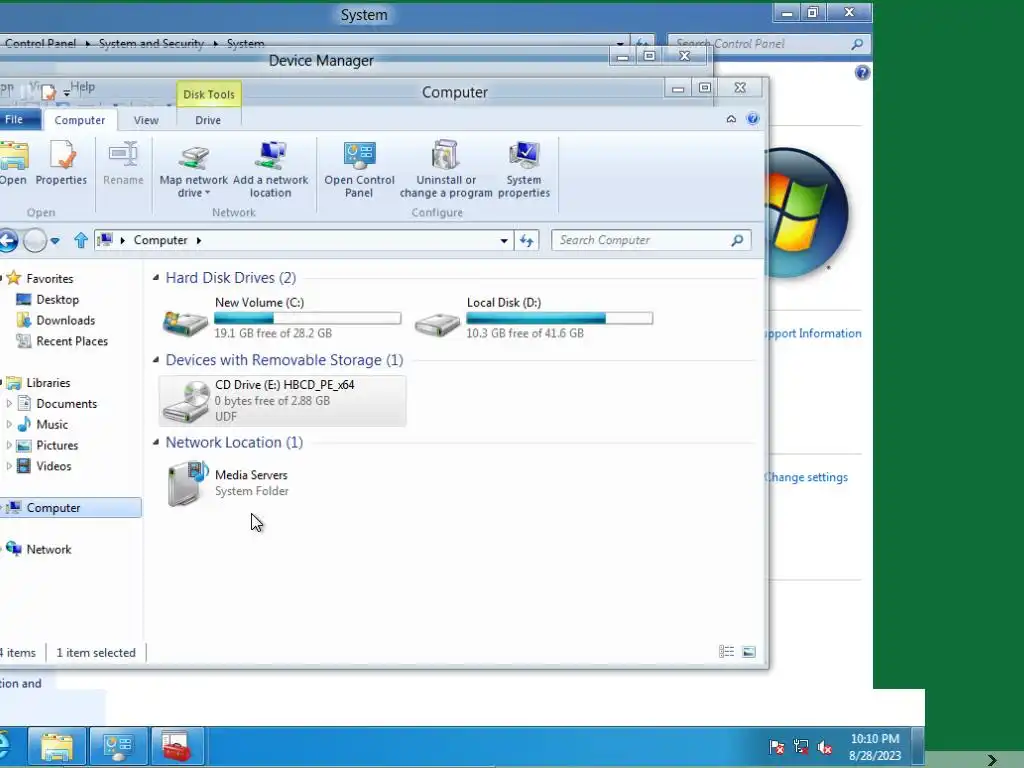
Task: Click the Up one level arrow
Action: click(80, 240)
